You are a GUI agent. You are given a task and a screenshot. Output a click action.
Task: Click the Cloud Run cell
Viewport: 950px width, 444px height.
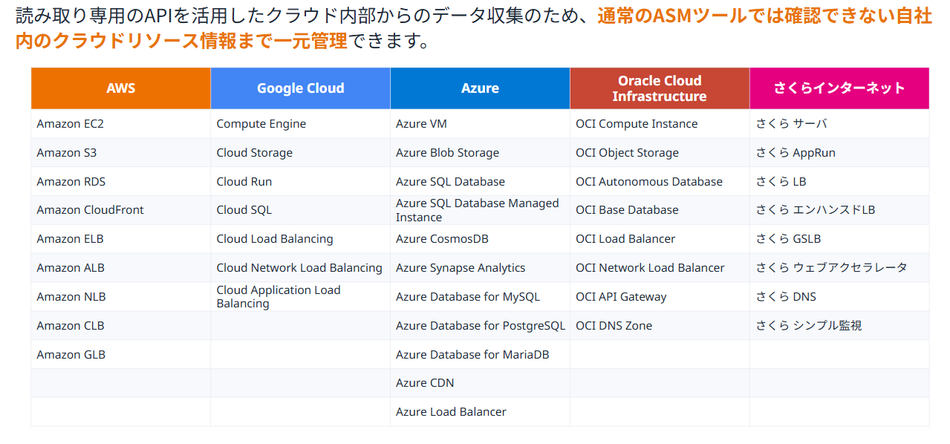(x=301, y=182)
